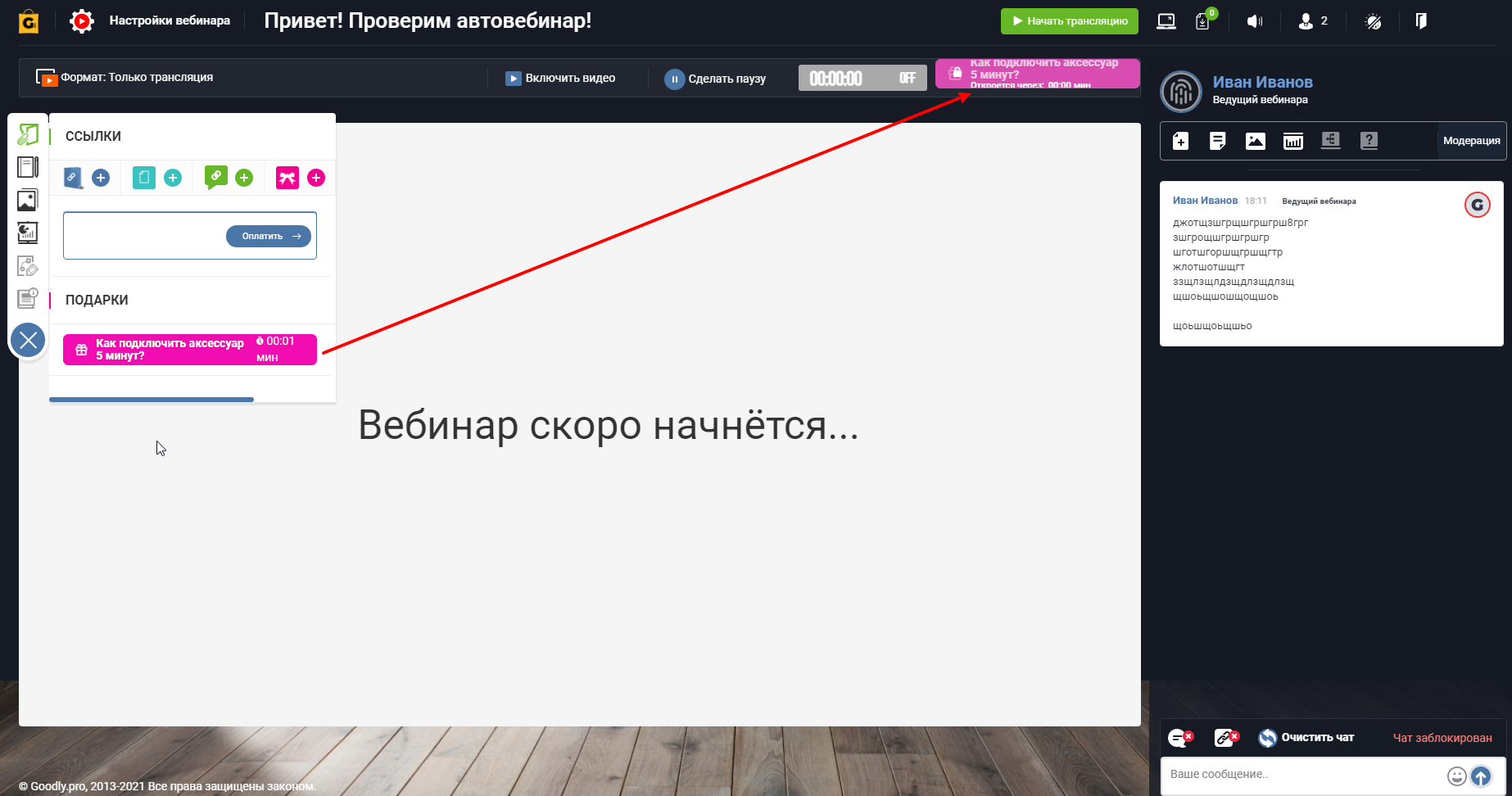Click Очистить чат
Screen dimensions: 1512x796
(x=1306, y=738)
